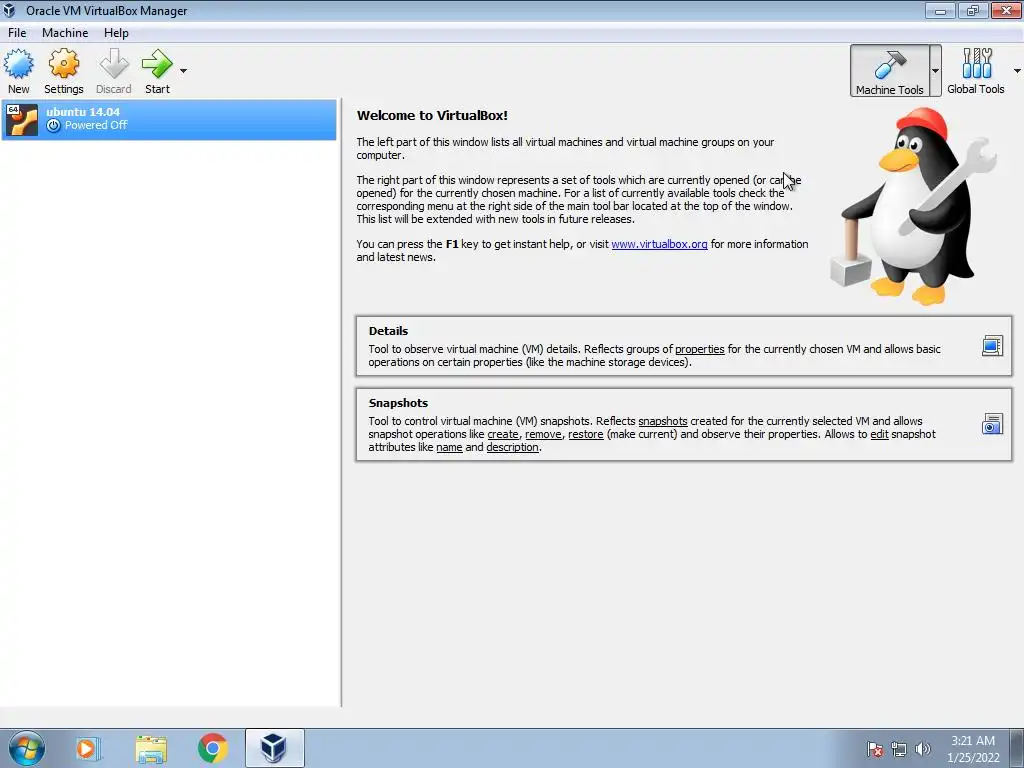This screenshot has height=768, width=1024.
Task: Open the Windows Start orb
Action: pyautogui.click(x=27, y=748)
